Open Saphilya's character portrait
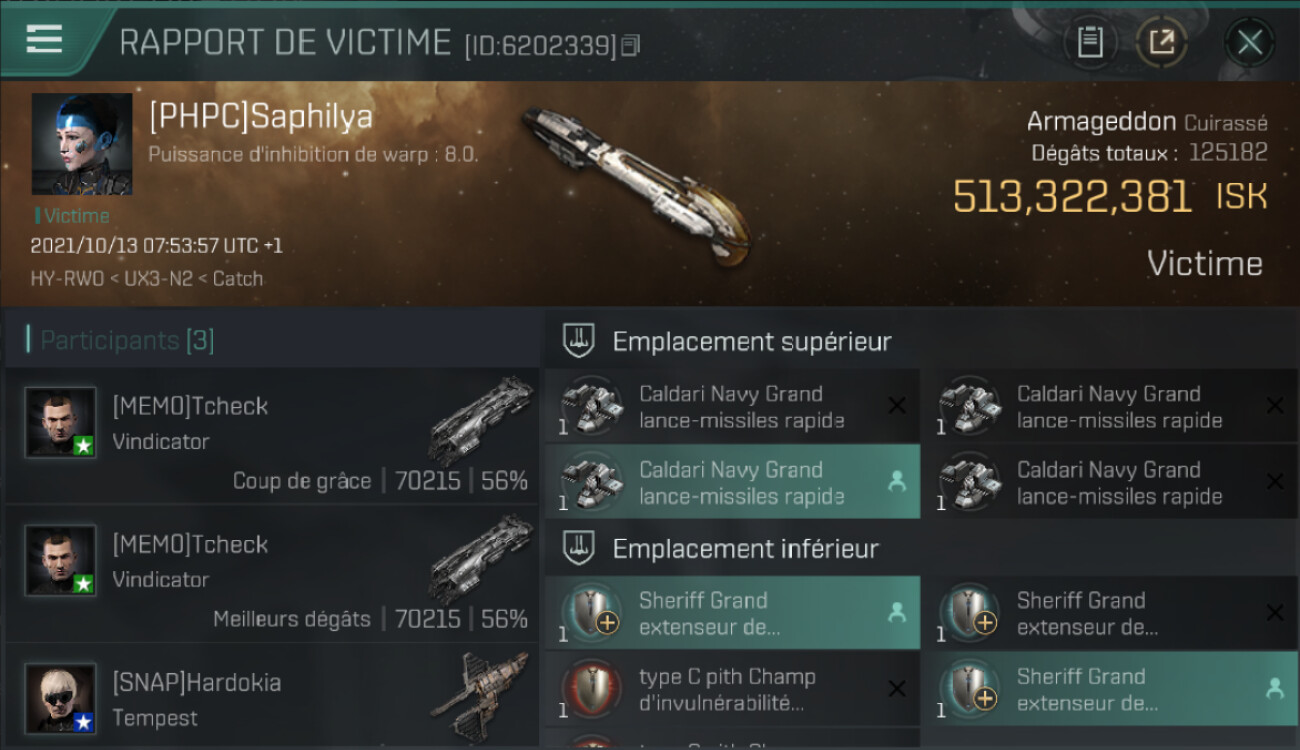This screenshot has height=750, width=1300. click(82, 144)
